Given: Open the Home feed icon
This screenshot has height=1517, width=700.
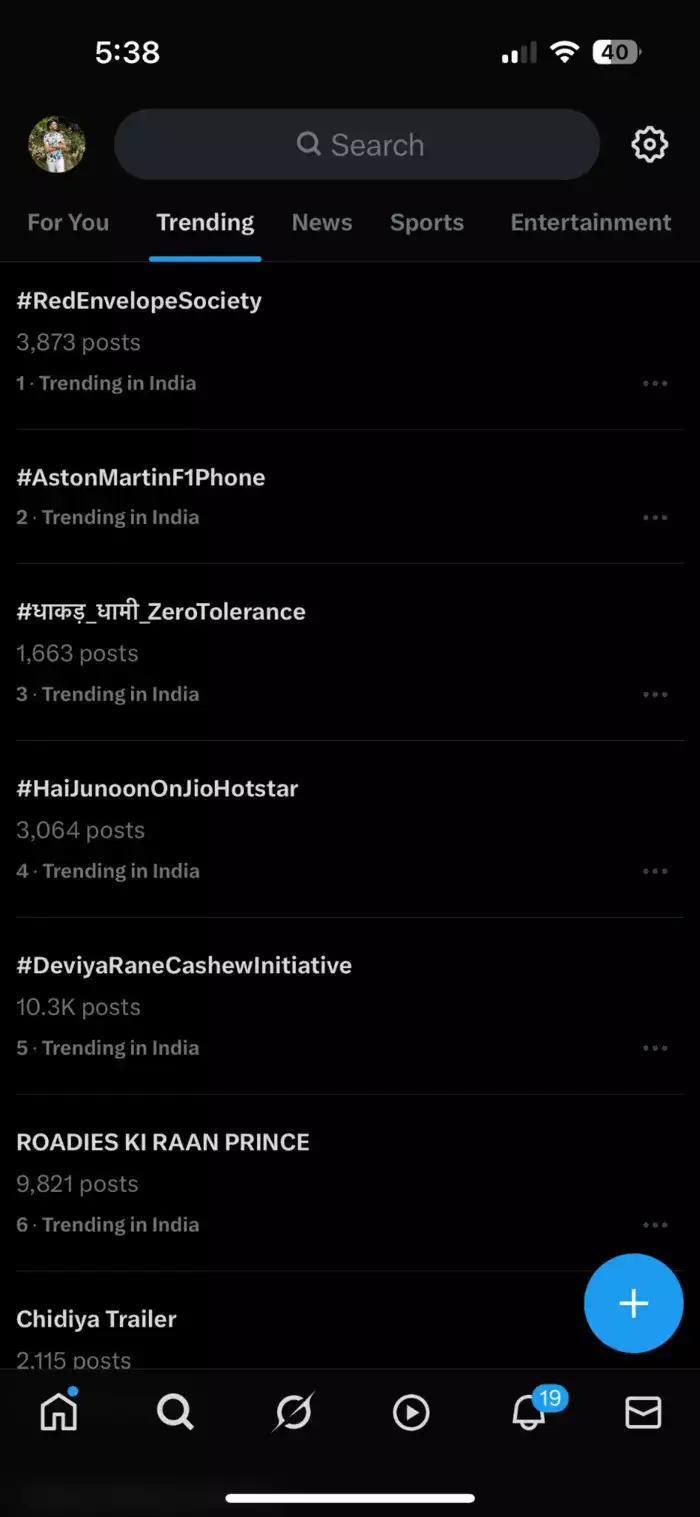Looking at the screenshot, I should 58,1411.
